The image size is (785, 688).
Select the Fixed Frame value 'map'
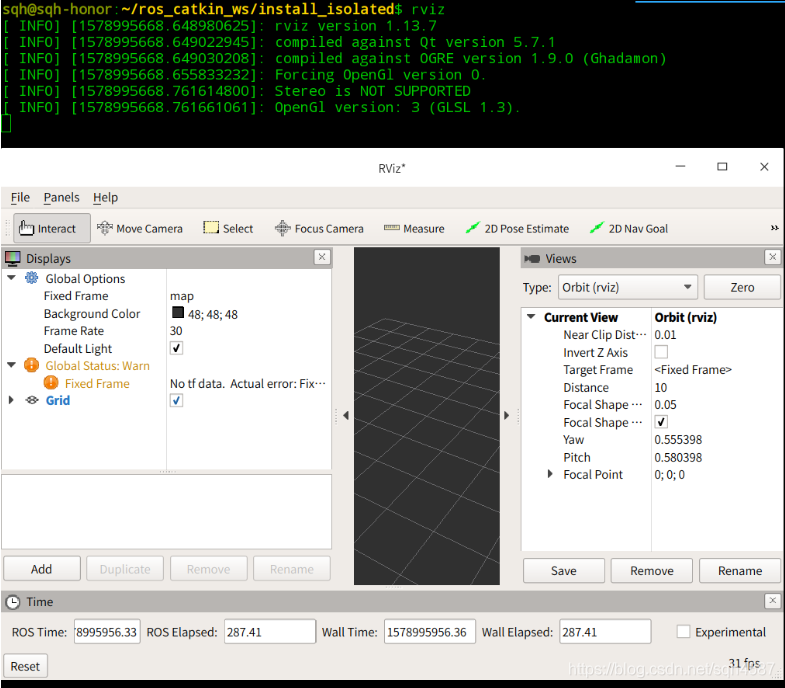pyautogui.click(x=182, y=296)
